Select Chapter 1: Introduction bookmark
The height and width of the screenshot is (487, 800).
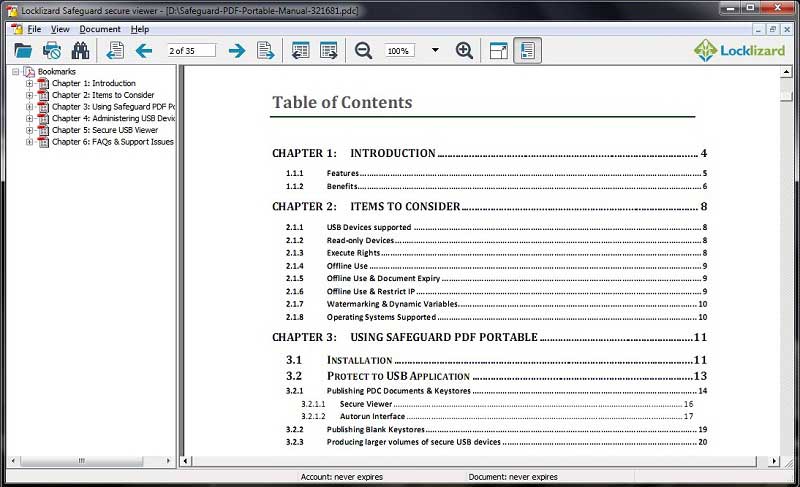(94, 83)
